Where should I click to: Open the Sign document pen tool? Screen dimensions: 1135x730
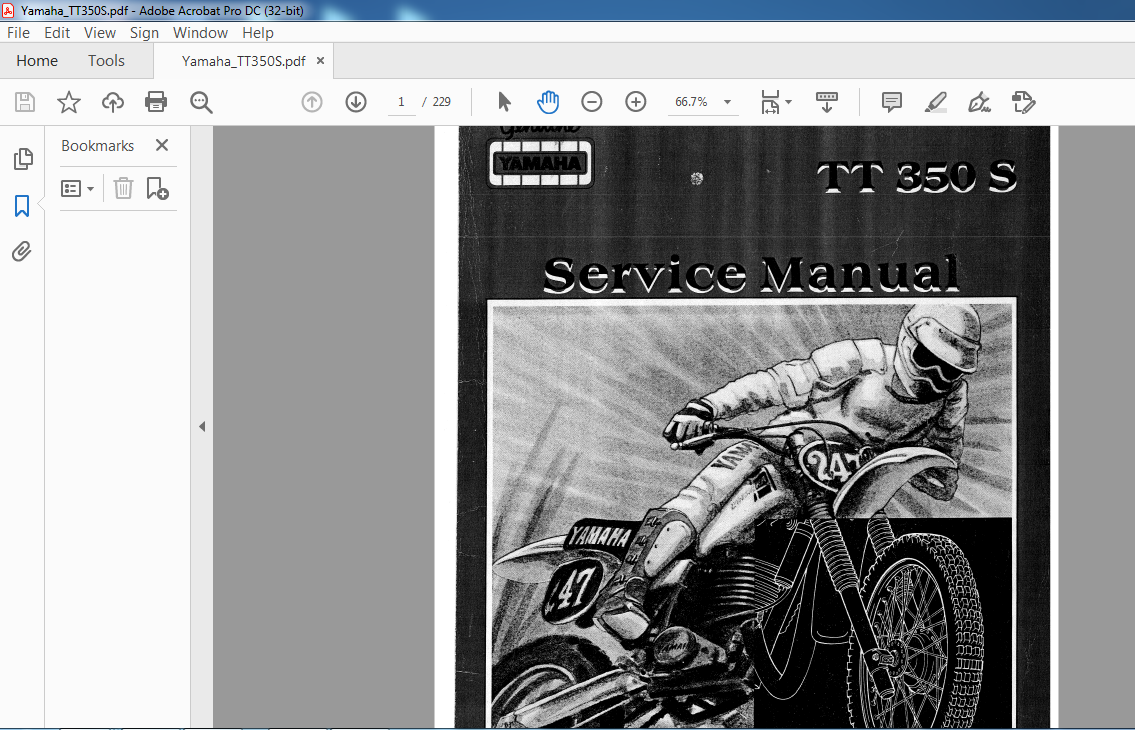pyautogui.click(x=979, y=102)
